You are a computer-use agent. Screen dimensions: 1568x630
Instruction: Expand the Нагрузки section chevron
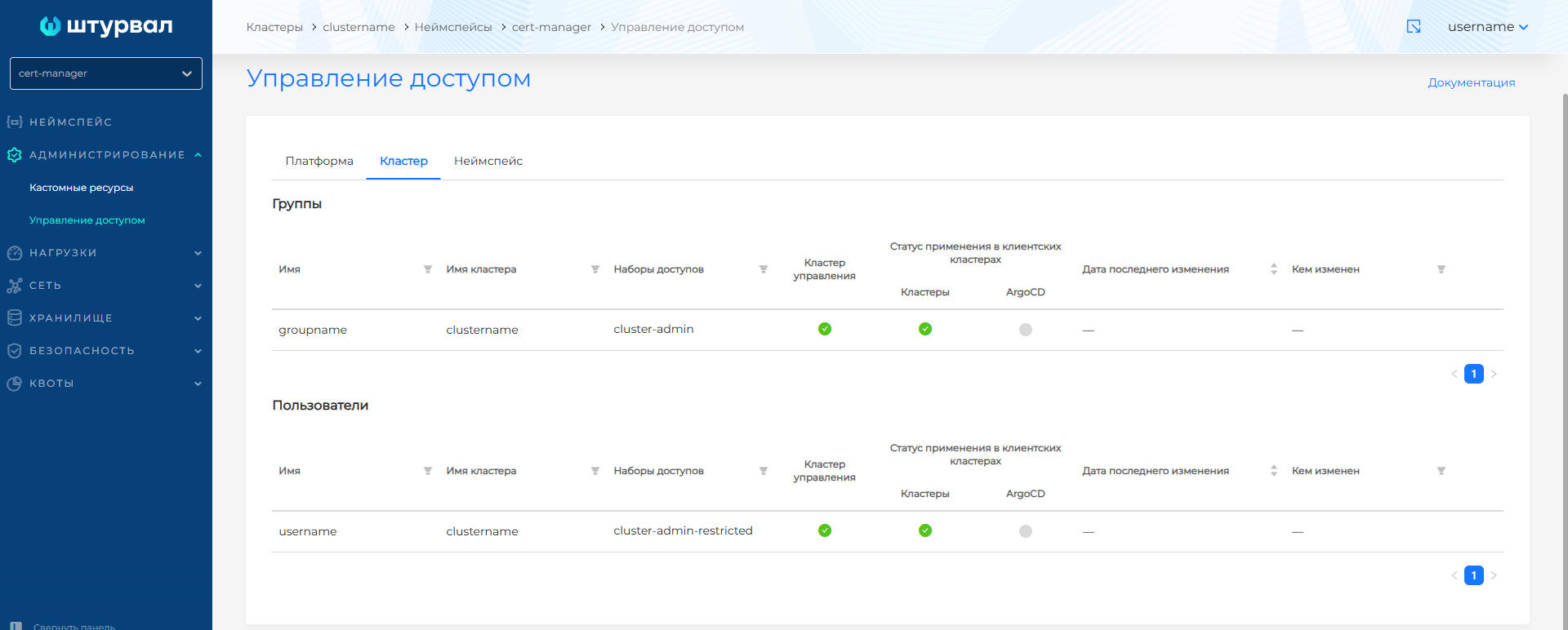[x=198, y=253]
